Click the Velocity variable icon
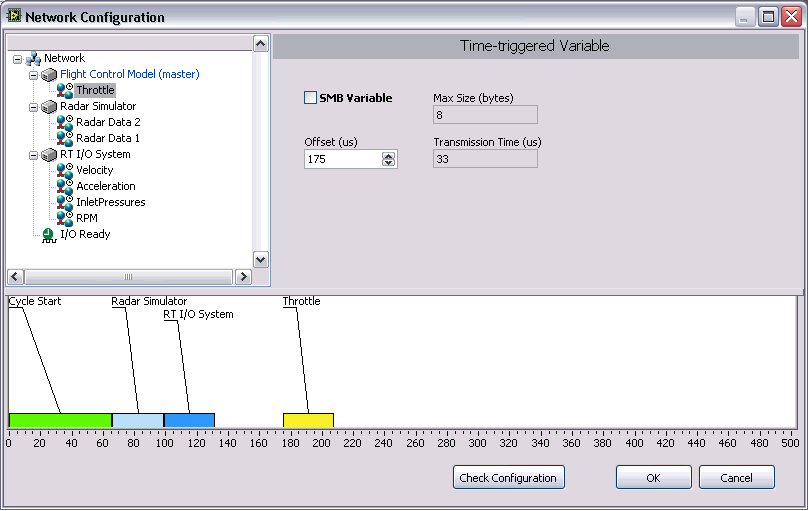Viewport: 808px width, 511px height. click(65, 170)
